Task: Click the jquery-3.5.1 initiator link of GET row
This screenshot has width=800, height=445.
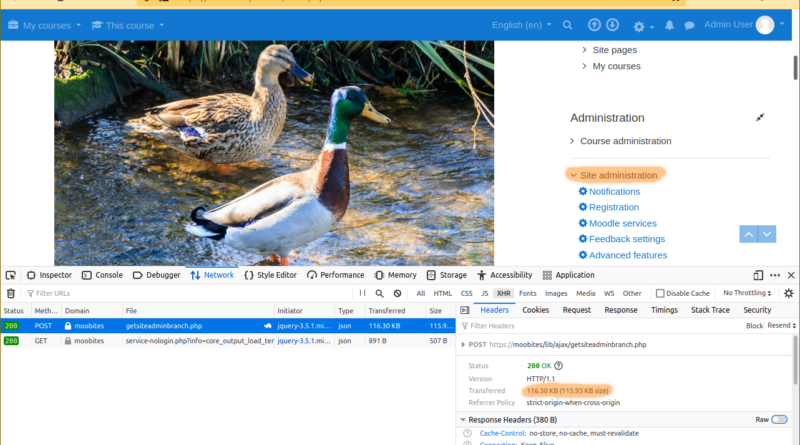Action: pyautogui.click(x=304, y=341)
